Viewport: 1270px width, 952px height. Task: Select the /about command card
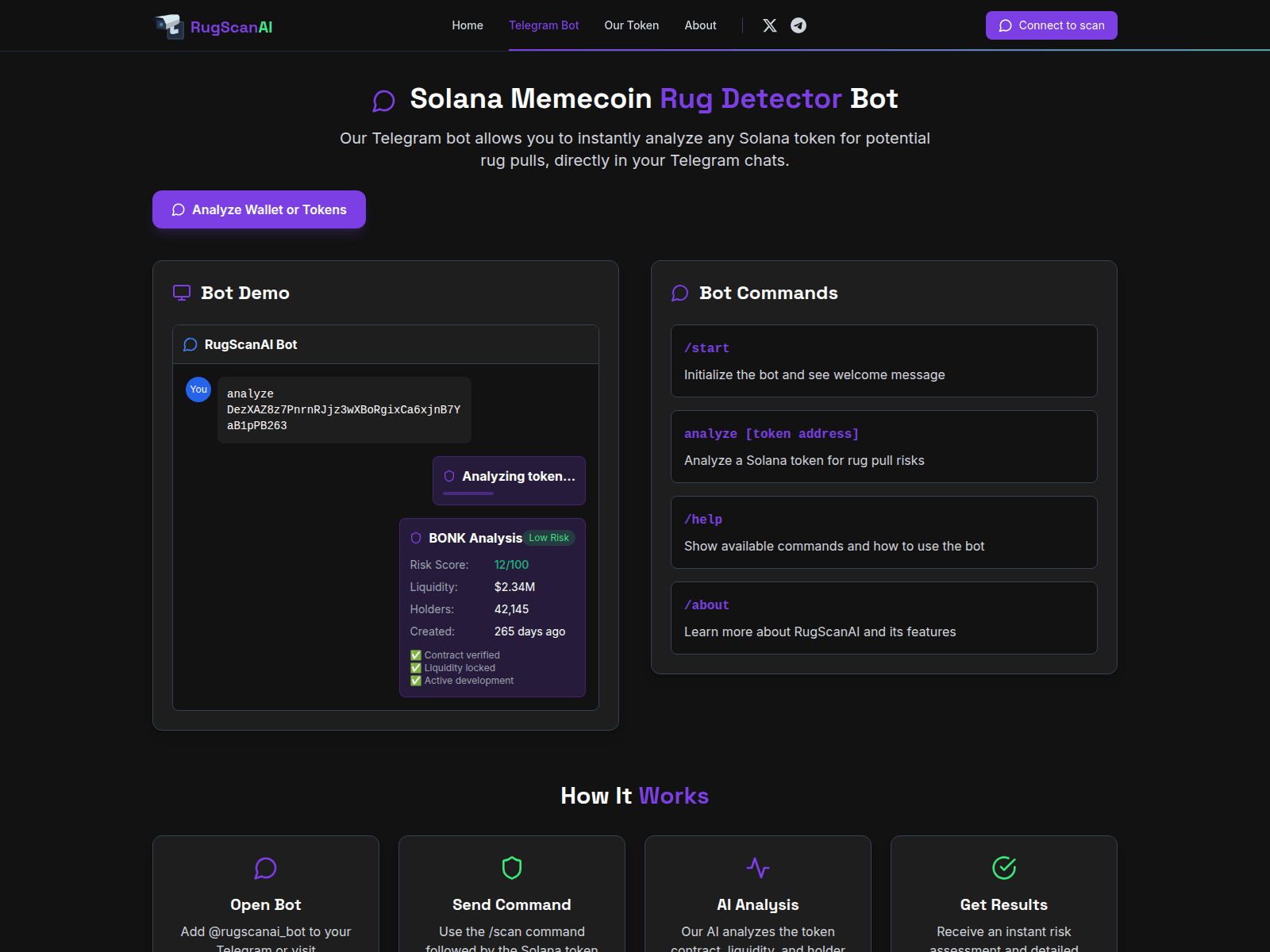point(884,618)
